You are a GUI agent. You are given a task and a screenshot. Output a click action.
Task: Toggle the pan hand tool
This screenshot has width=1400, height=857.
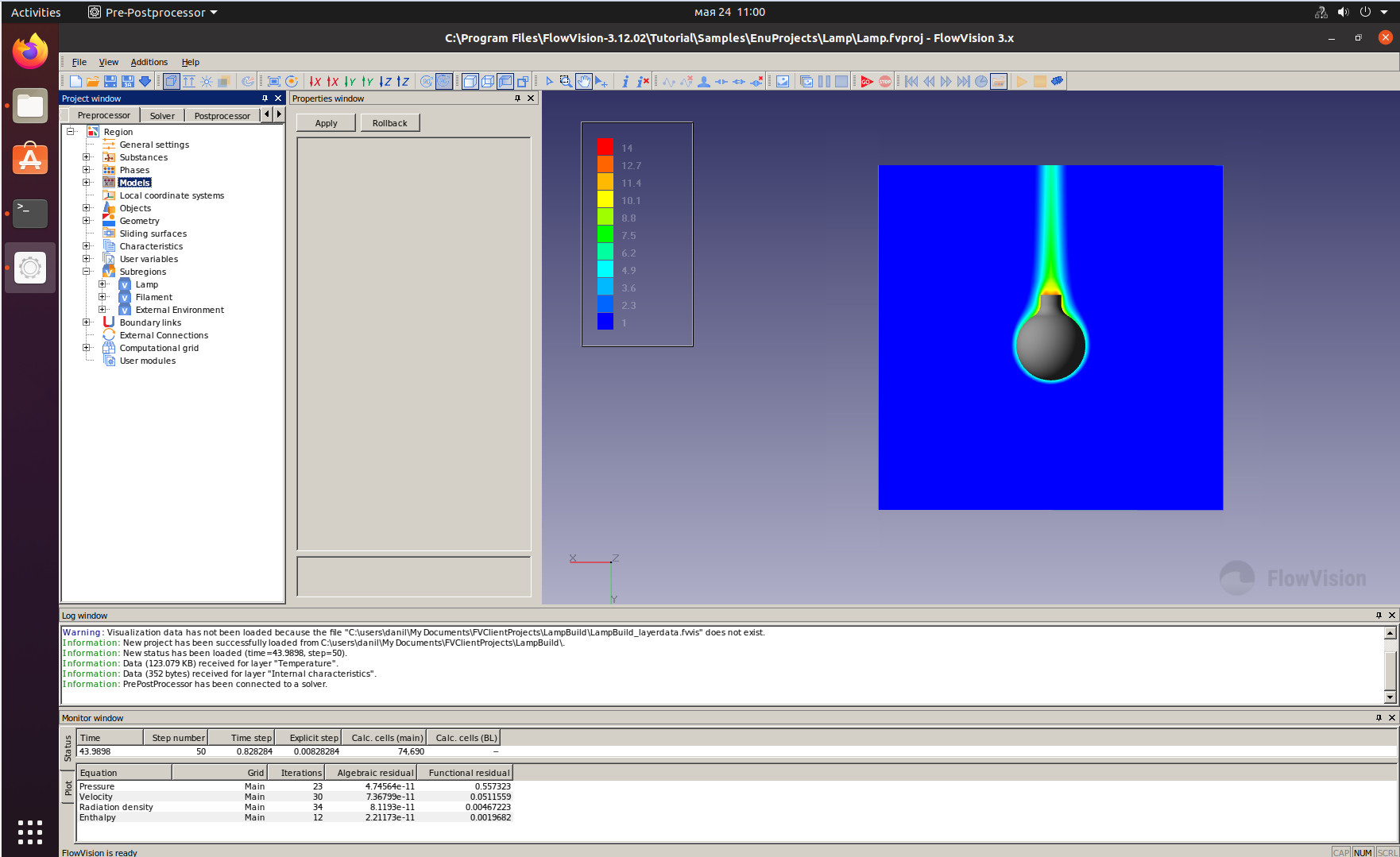pyautogui.click(x=584, y=81)
